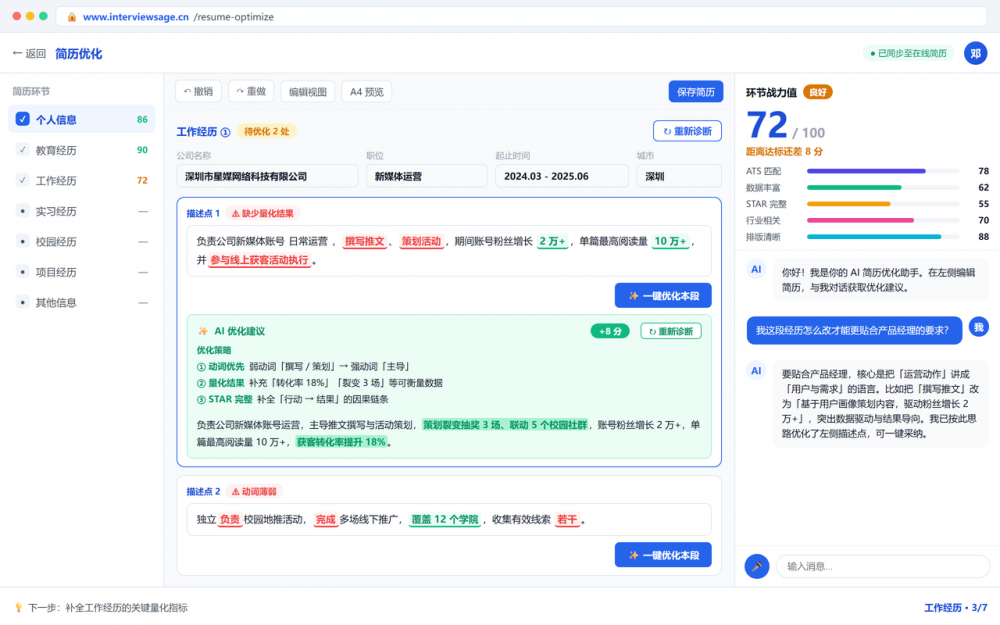Click the first AI avatar in chat
Viewport: 1000px width, 625px height.
tap(756, 269)
